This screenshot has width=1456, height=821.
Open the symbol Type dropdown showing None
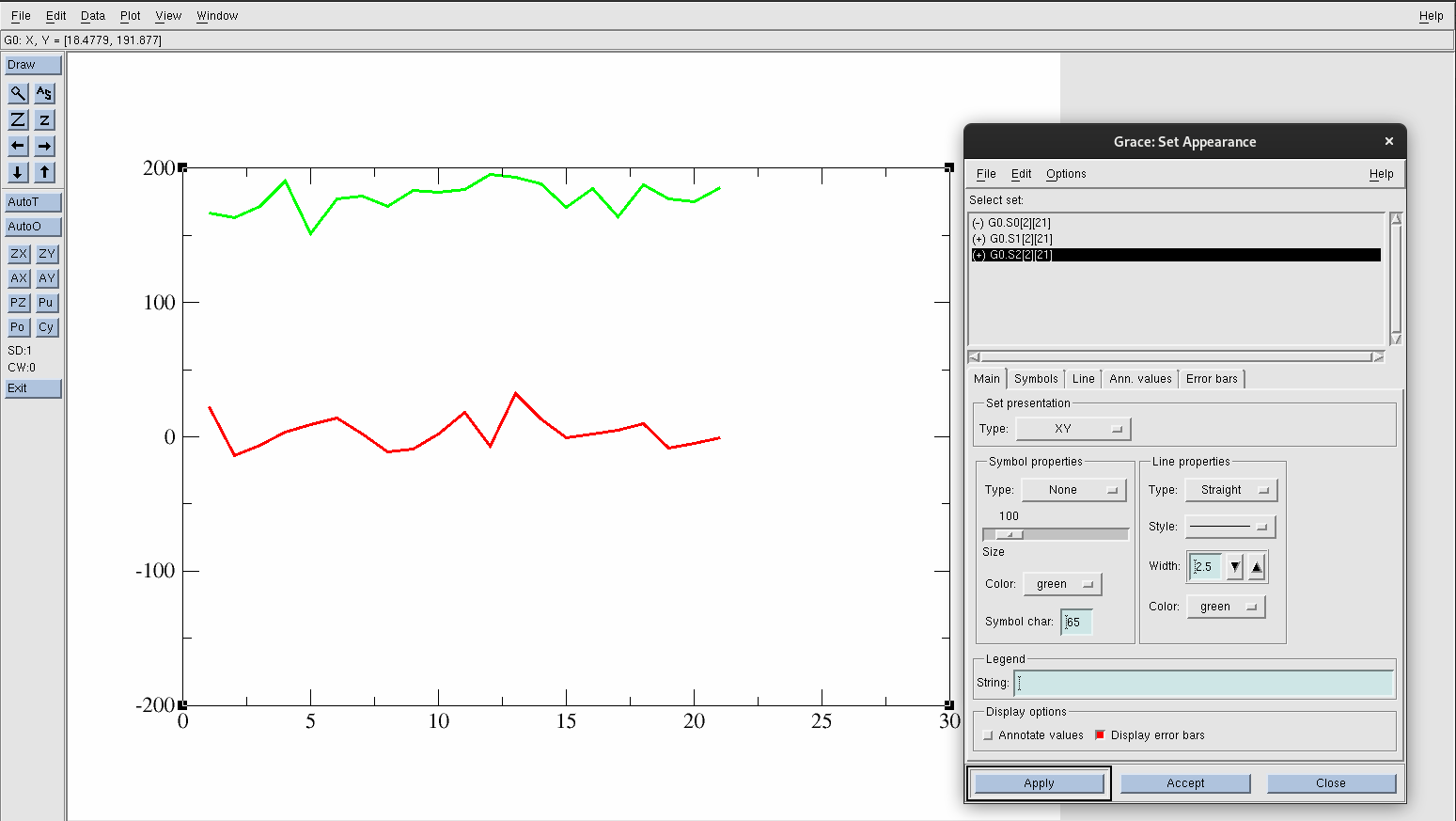tap(1073, 490)
